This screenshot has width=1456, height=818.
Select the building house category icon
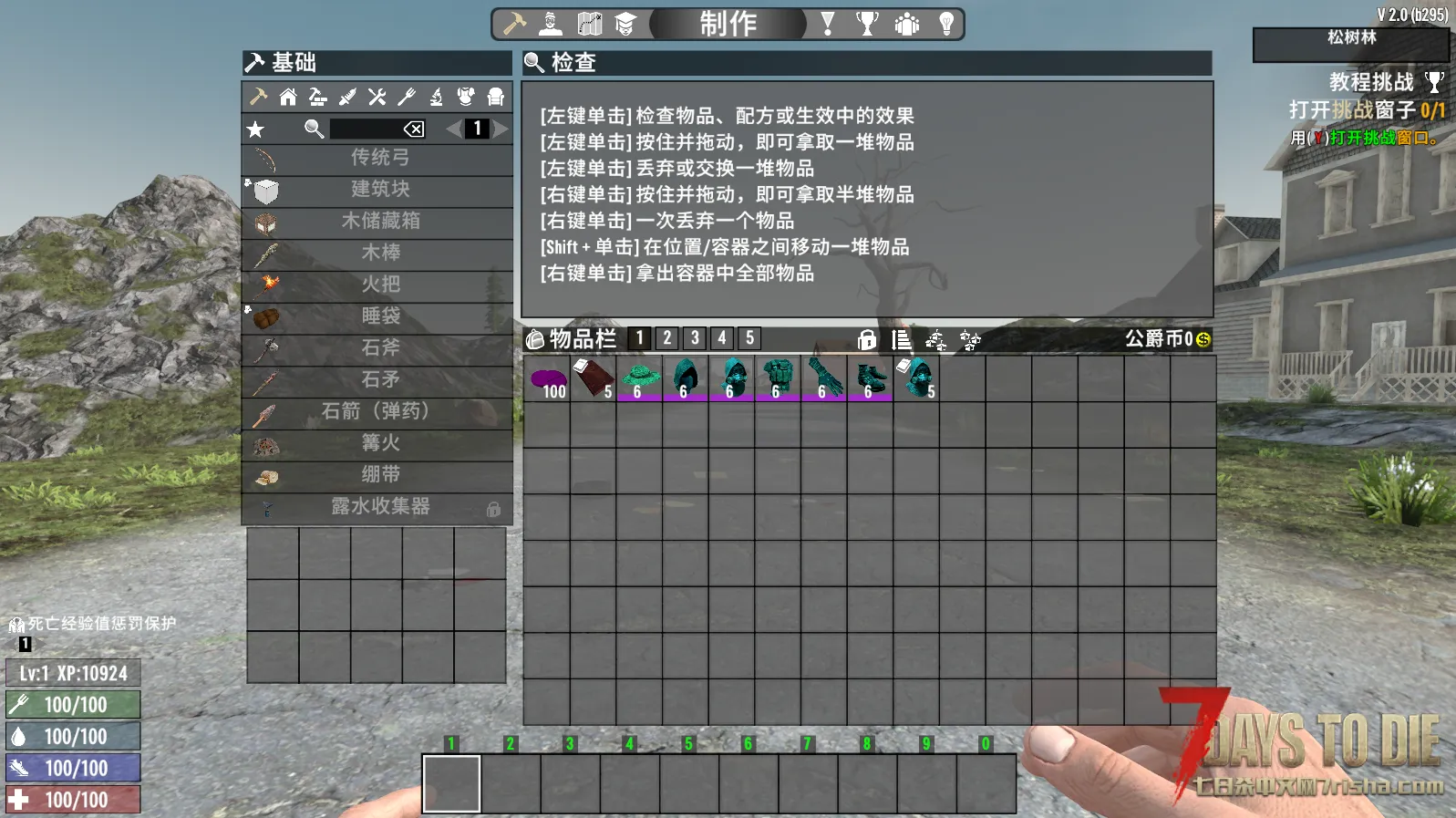[x=288, y=97]
